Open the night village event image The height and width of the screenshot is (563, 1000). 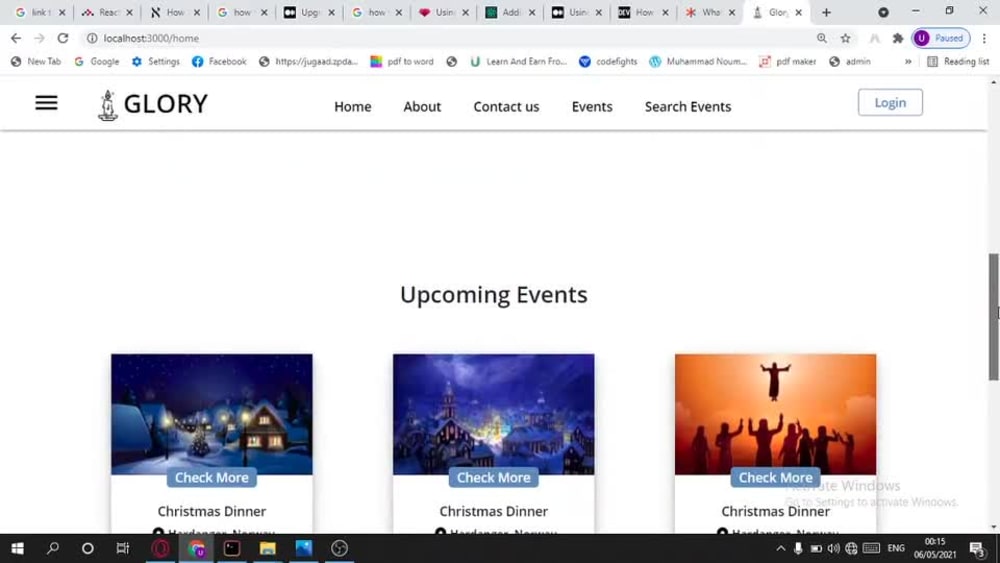pyautogui.click(x=494, y=412)
